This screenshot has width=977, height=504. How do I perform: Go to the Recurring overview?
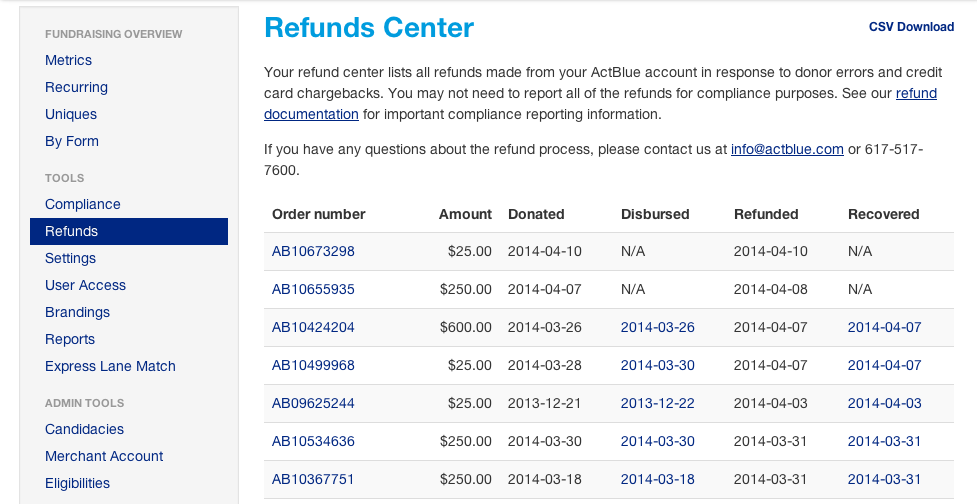76,87
